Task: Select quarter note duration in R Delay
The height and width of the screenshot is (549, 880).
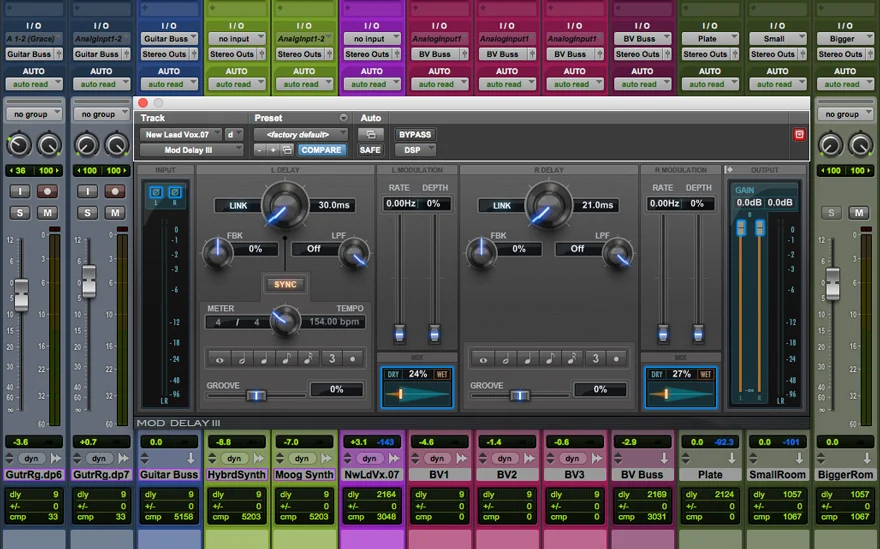Action: coord(528,359)
